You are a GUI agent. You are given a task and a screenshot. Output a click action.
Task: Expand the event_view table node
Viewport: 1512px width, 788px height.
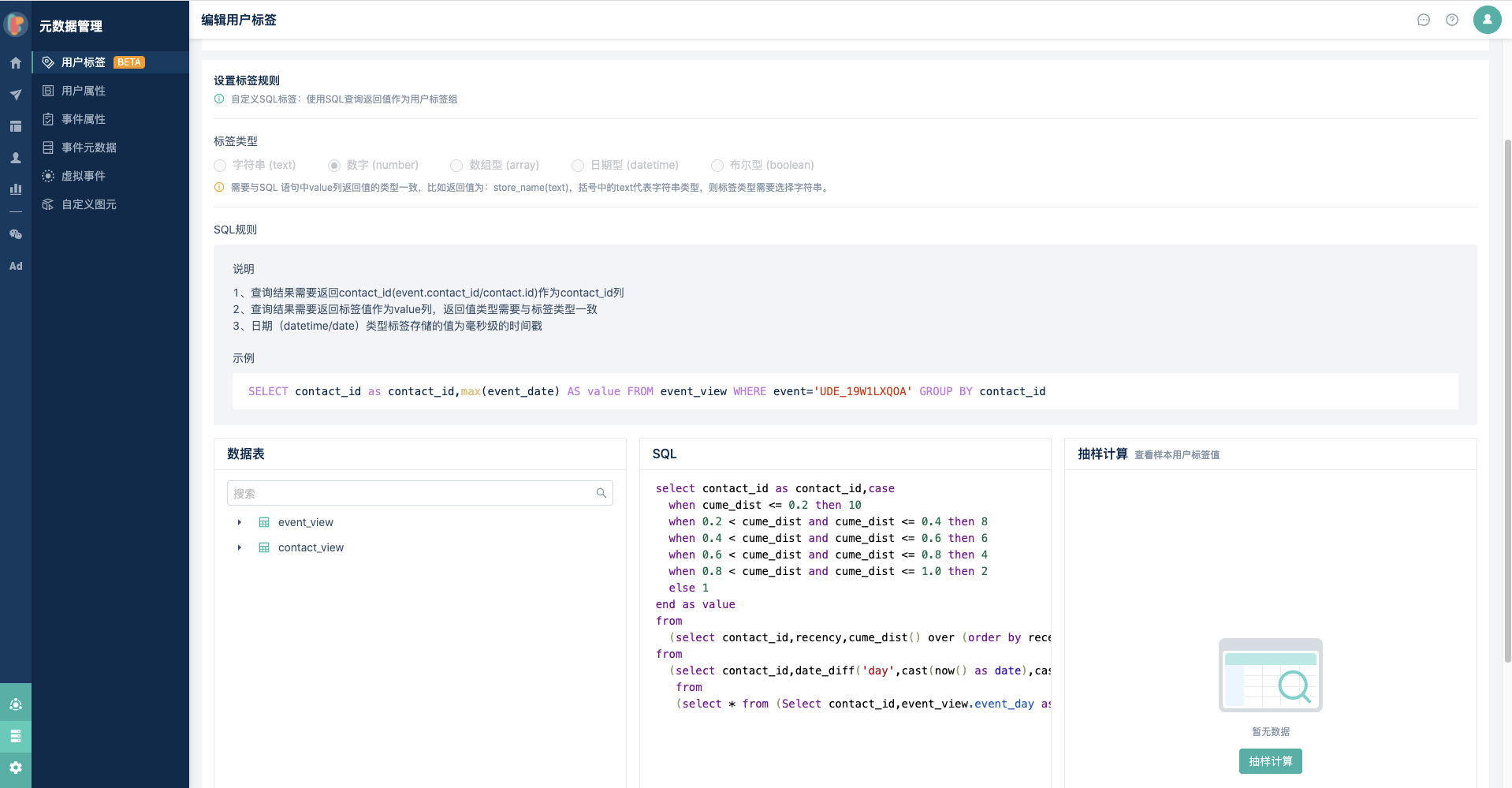tap(240, 522)
